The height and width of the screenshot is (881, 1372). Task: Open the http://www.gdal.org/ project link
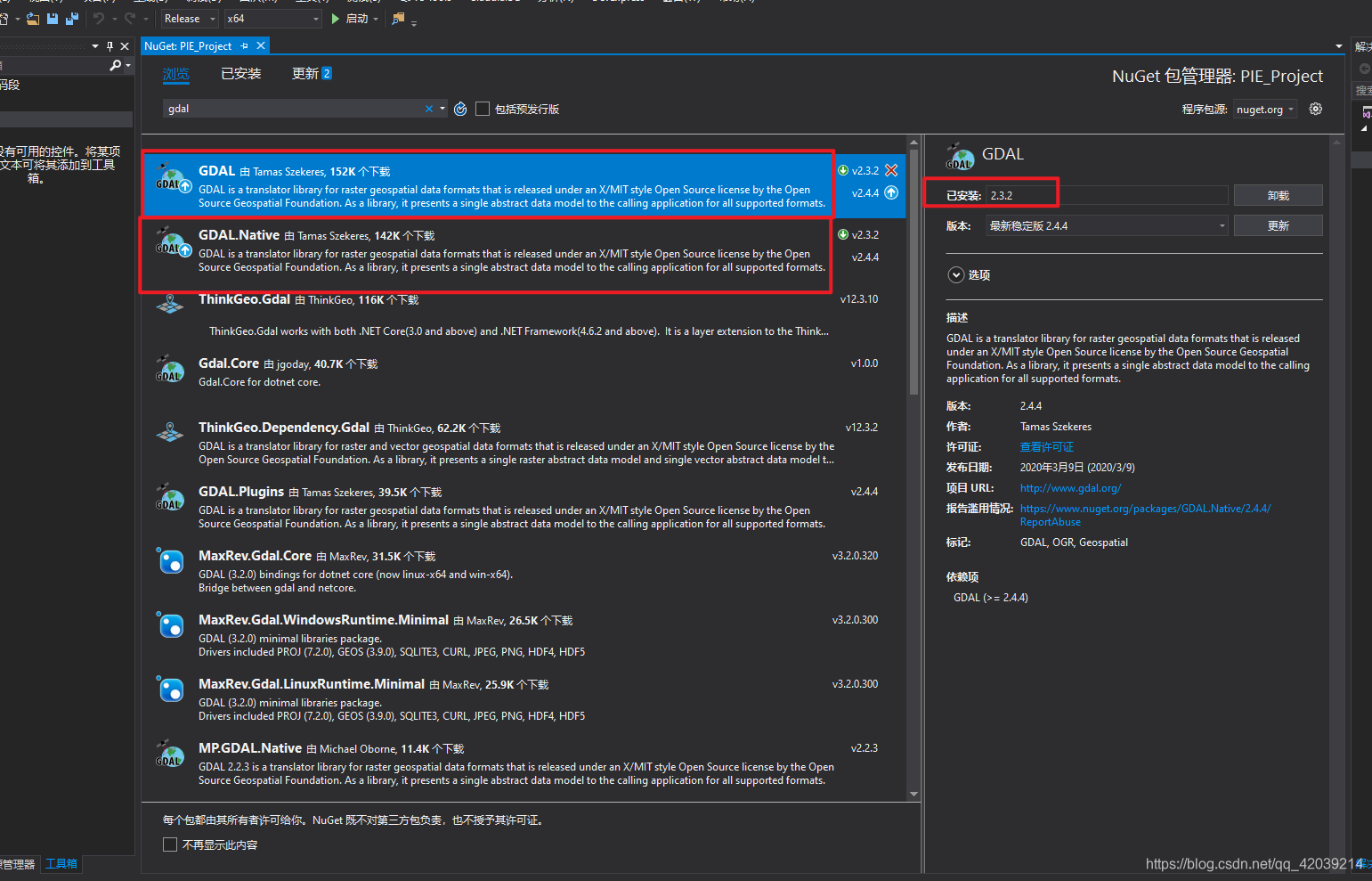point(1070,488)
